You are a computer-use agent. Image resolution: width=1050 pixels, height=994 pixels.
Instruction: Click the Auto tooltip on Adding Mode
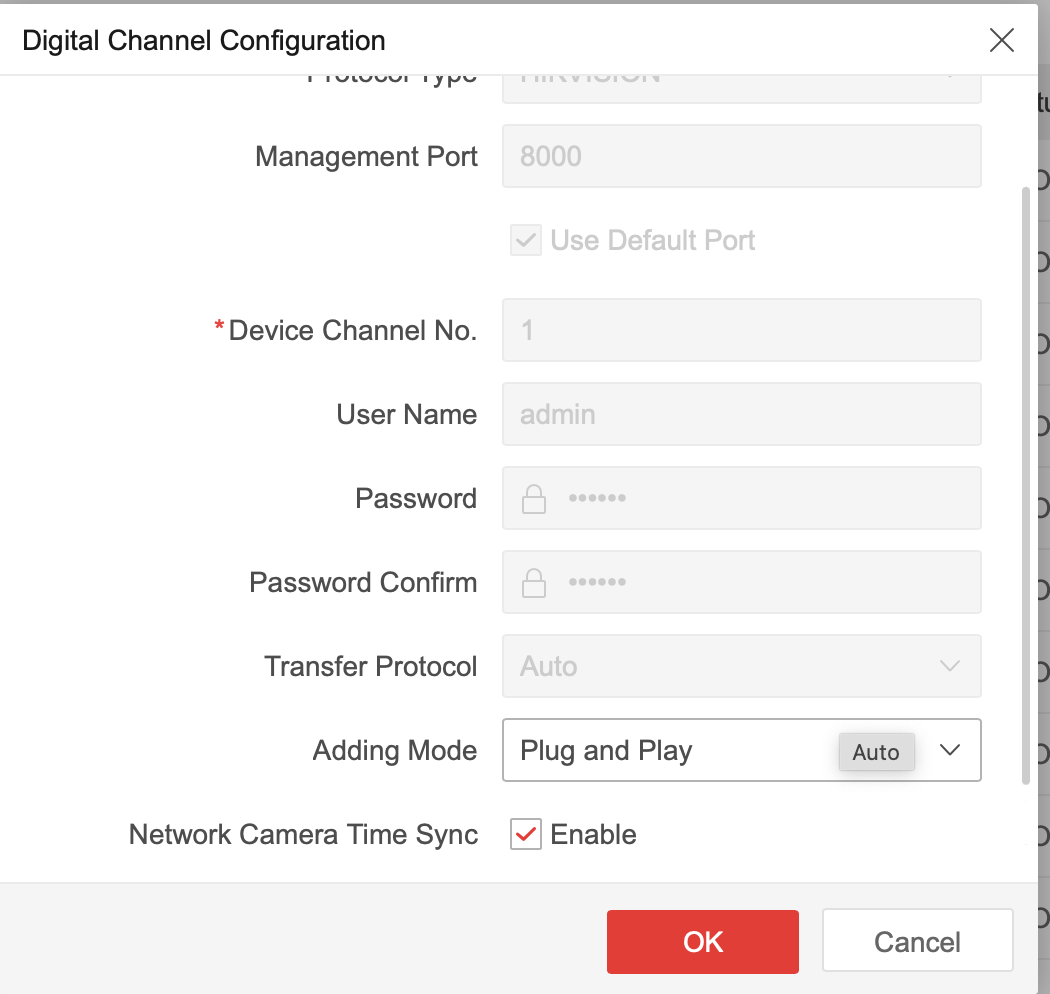tap(876, 753)
